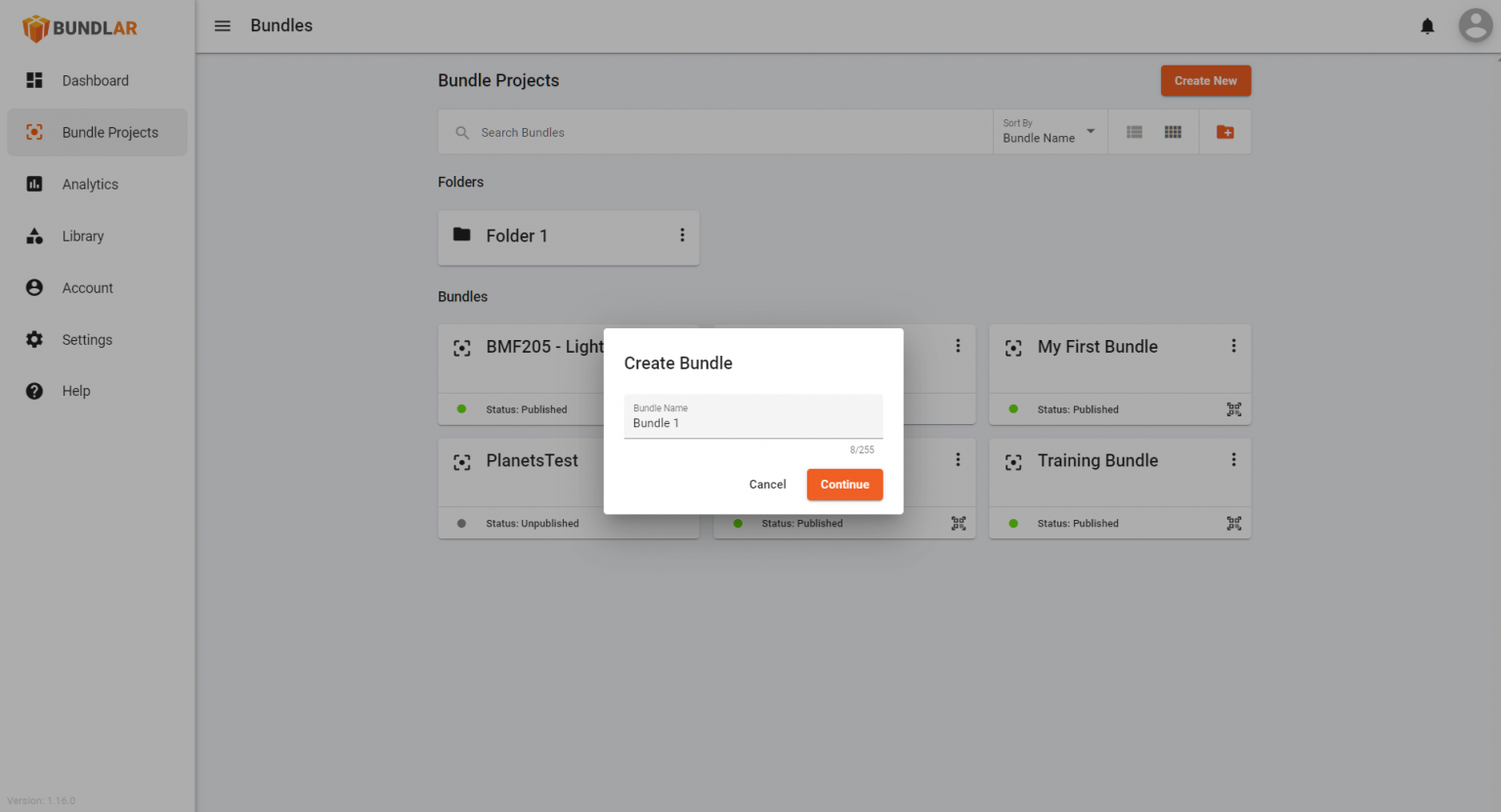
Task: Open Library in sidebar
Action: pyautogui.click(x=97, y=236)
